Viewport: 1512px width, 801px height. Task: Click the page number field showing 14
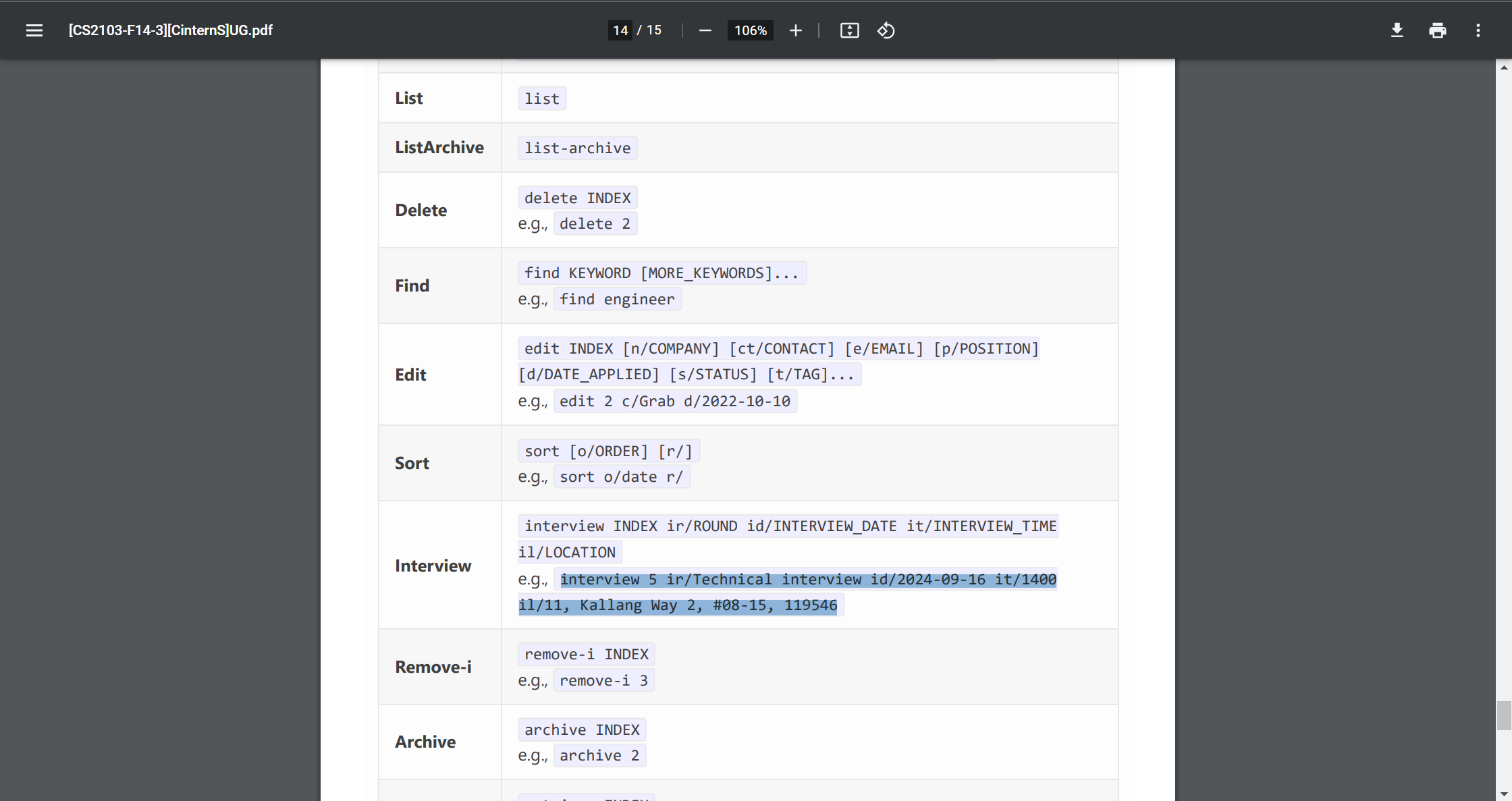point(620,30)
